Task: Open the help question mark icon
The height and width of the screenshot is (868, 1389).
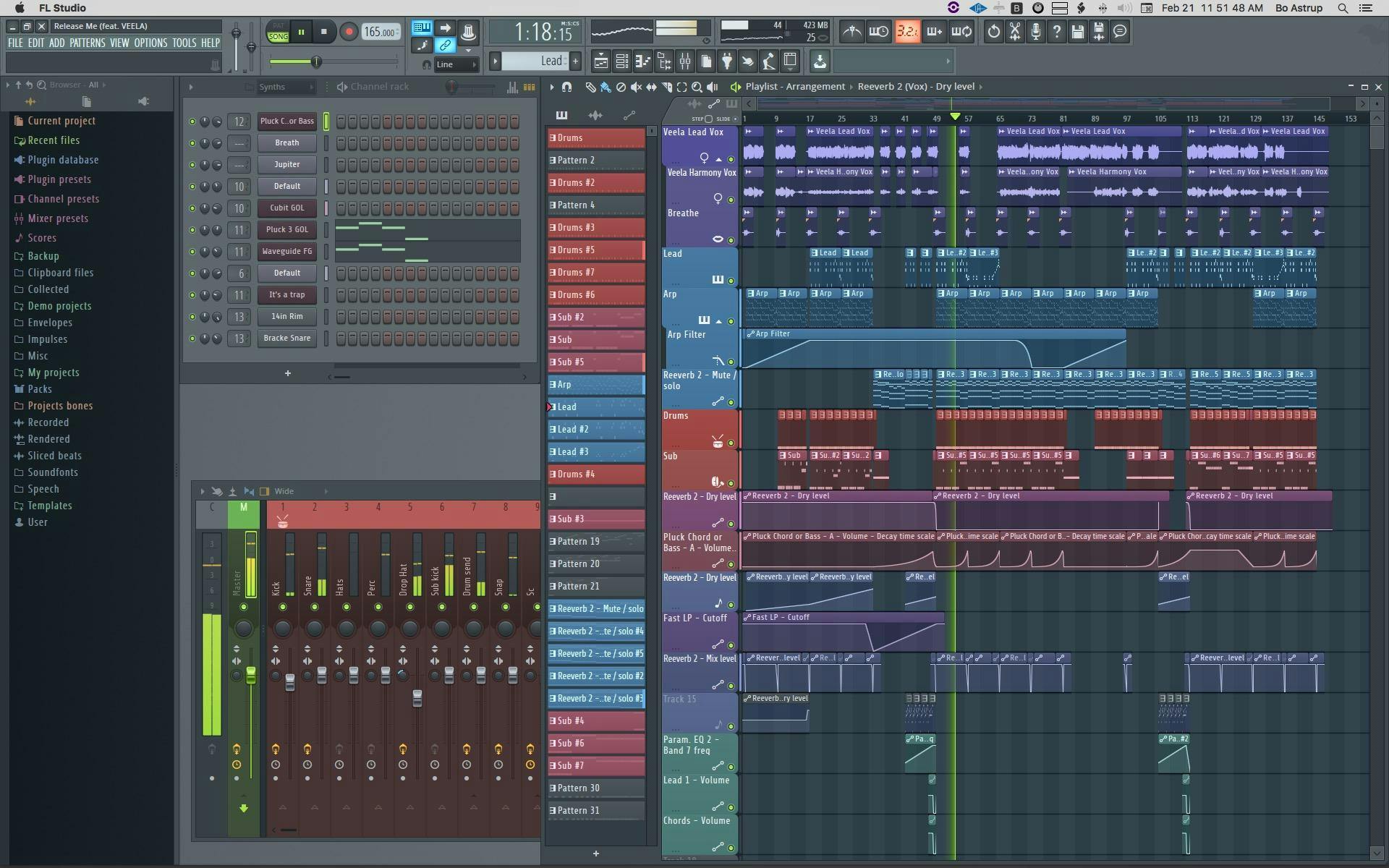Action: click(x=1057, y=31)
